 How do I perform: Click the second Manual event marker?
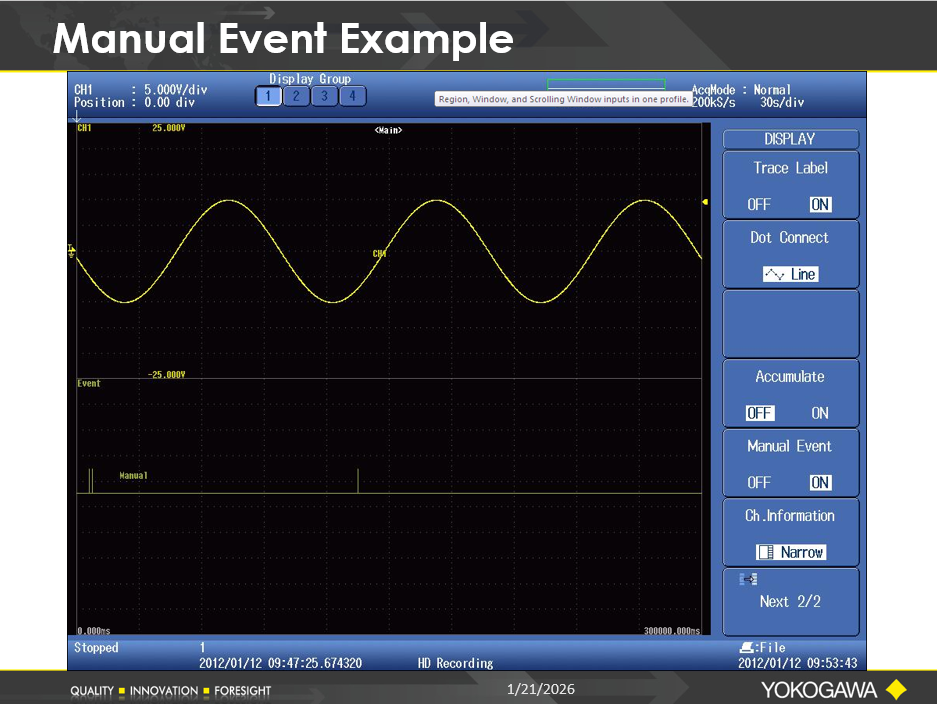[358, 480]
